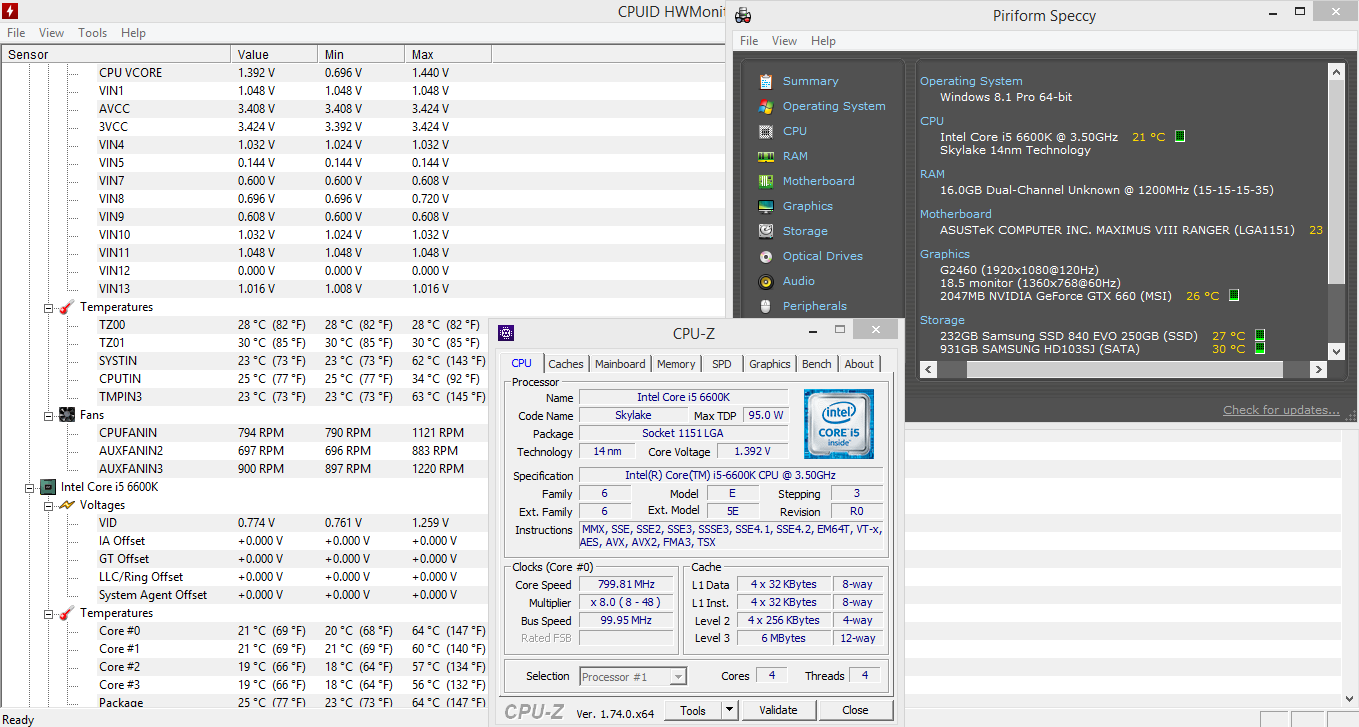Image resolution: width=1359 pixels, height=727 pixels.
Task: Click the Motherboard heading in Speccy summary
Action: [x=956, y=213]
